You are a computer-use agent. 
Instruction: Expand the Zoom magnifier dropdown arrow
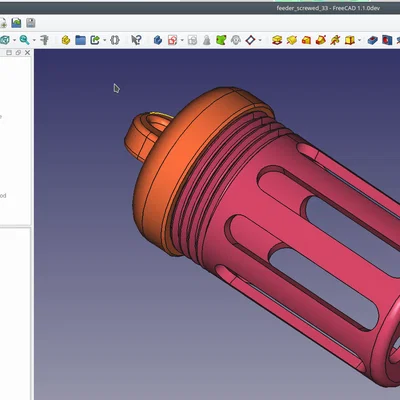[34, 40]
